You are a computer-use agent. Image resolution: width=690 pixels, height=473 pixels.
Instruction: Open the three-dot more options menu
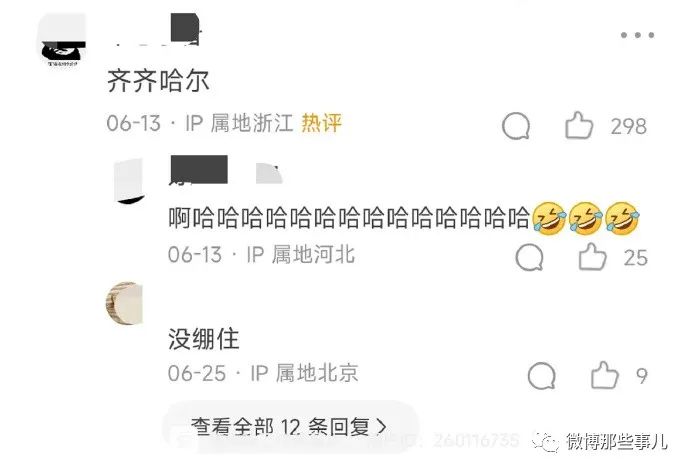[637, 35]
